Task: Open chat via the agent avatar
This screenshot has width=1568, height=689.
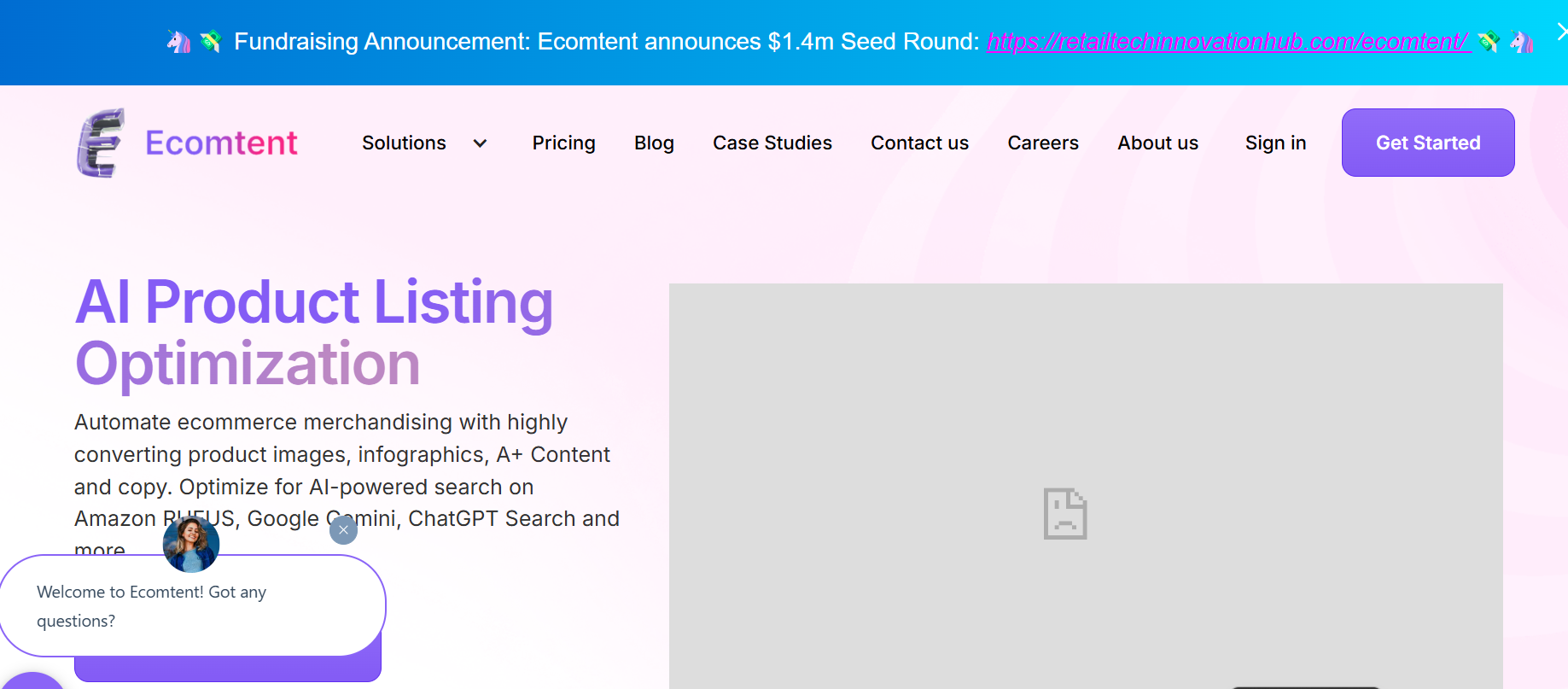Action: pos(191,544)
